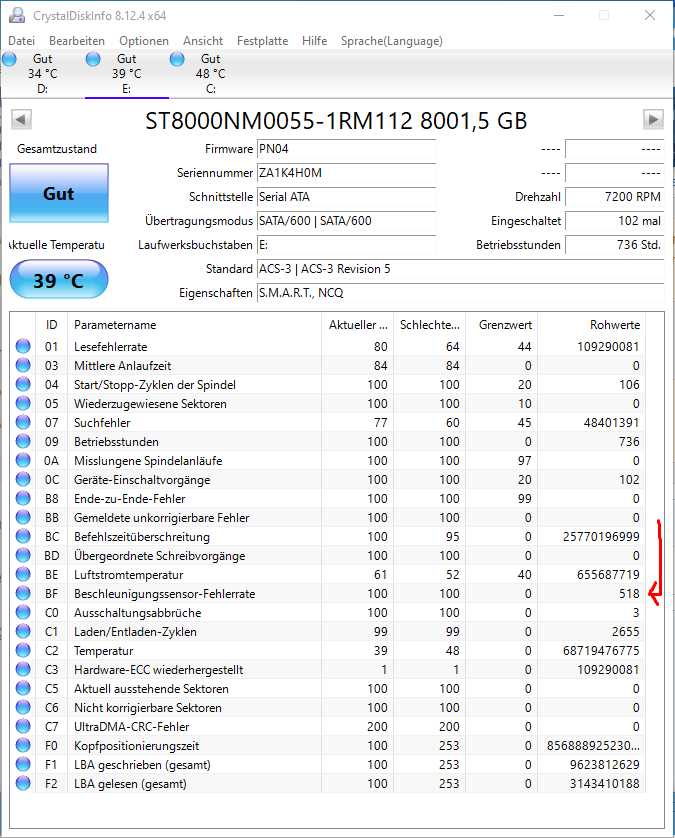Viewport: 675px width, 838px height.
Task: Click the status dot beside Luftstromtemperatur
Action: [x=24, y=574]
